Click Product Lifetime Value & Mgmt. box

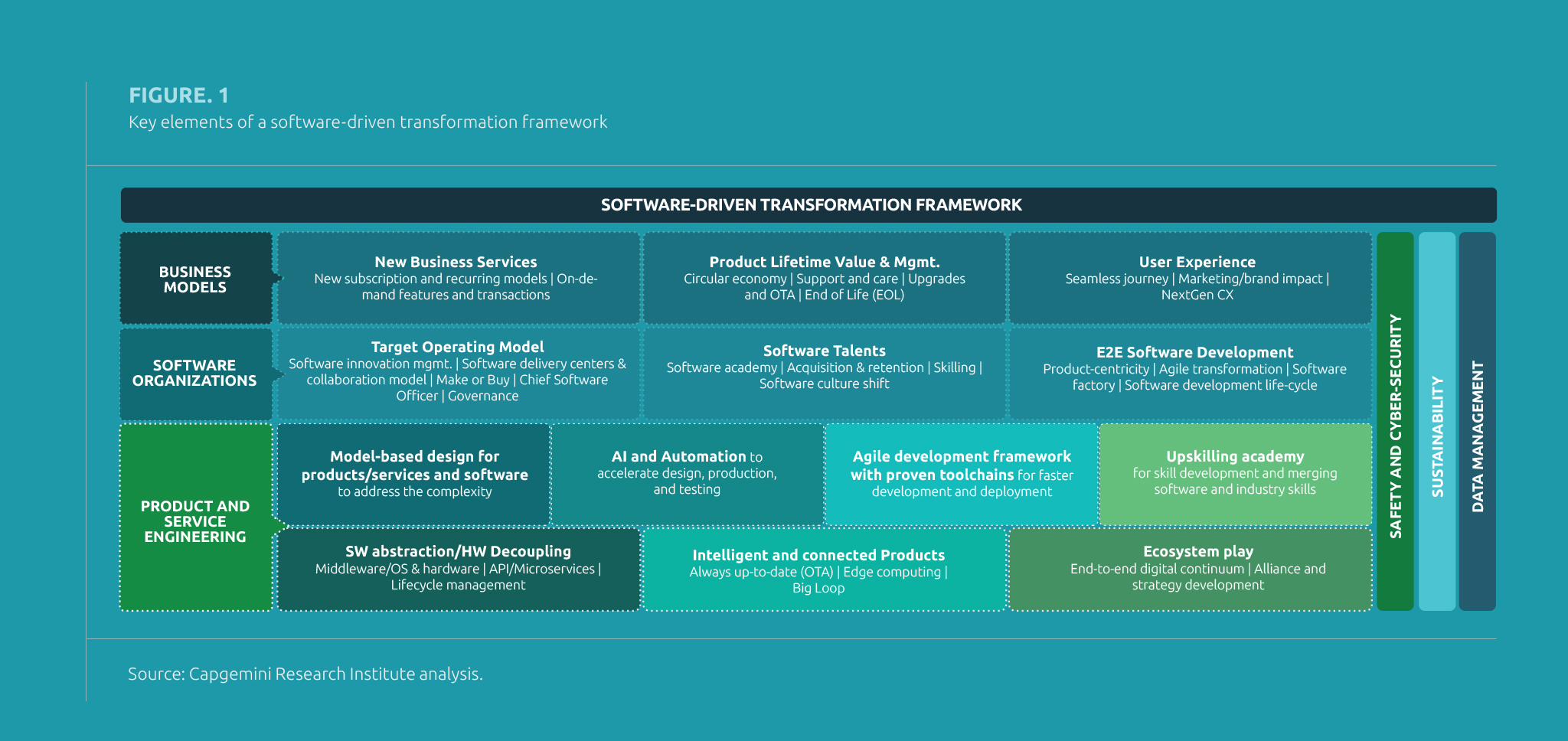click(x=823, y=278)
